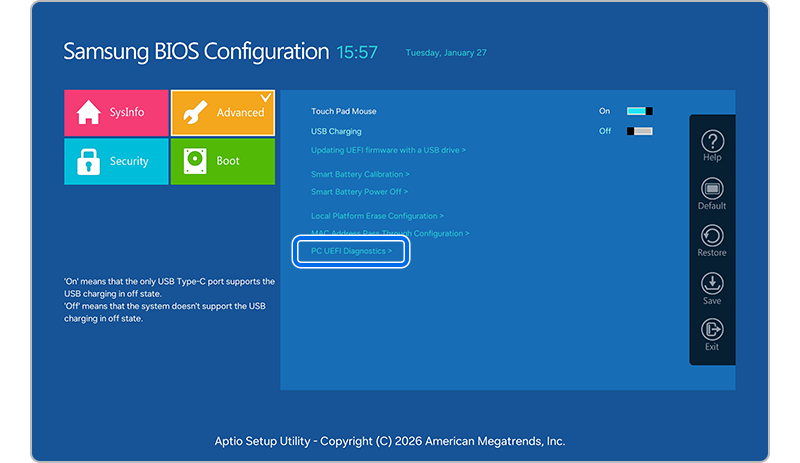The height and width of the screenshot is (463, 800).
Task: Click the 15:57 clock display
Action: (x=357, y=52)
